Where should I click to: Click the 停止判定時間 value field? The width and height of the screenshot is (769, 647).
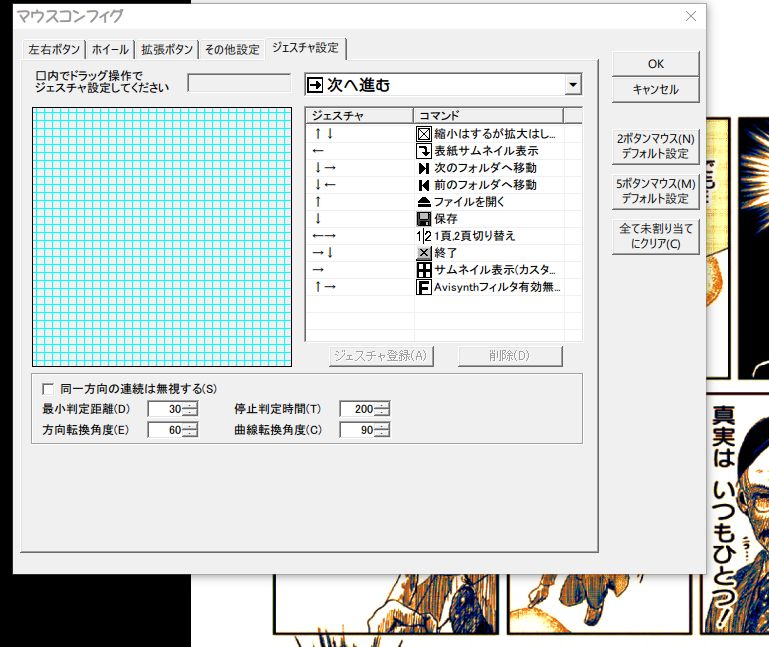coord(357,409)
